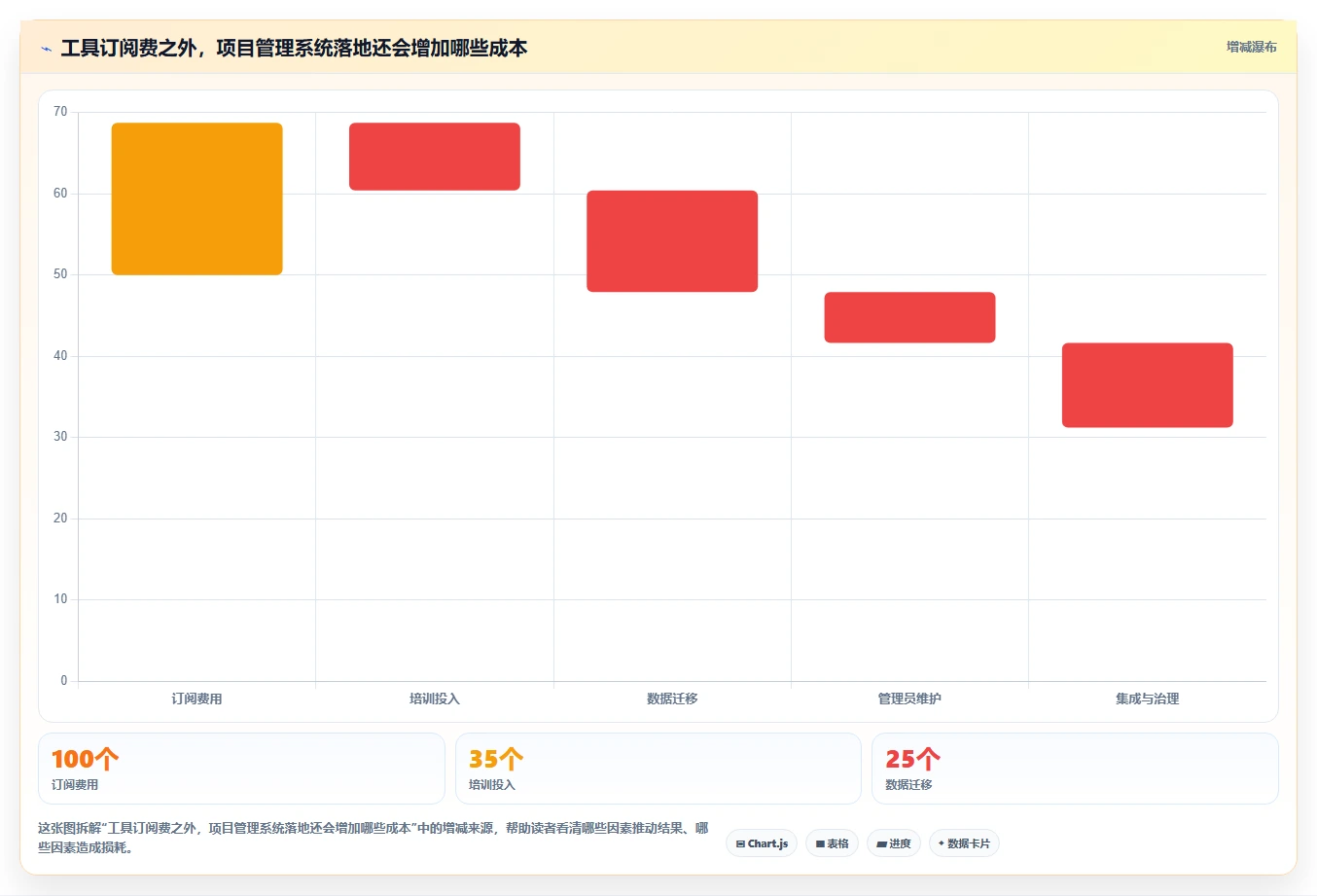Screen dimensions: 1317x896
Task: Click the 数据卡片 tag
Action: pos(964,843)
